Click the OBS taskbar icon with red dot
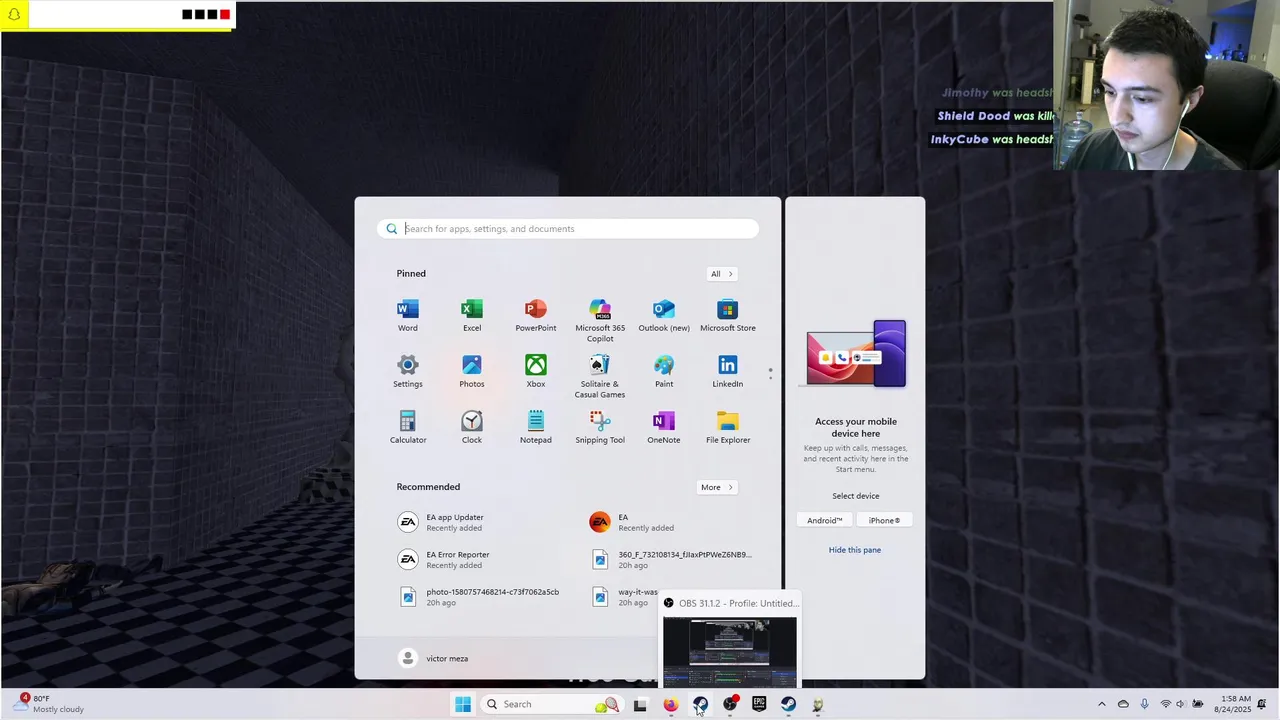The image size is (1280, 720). [x=730, y=704]
